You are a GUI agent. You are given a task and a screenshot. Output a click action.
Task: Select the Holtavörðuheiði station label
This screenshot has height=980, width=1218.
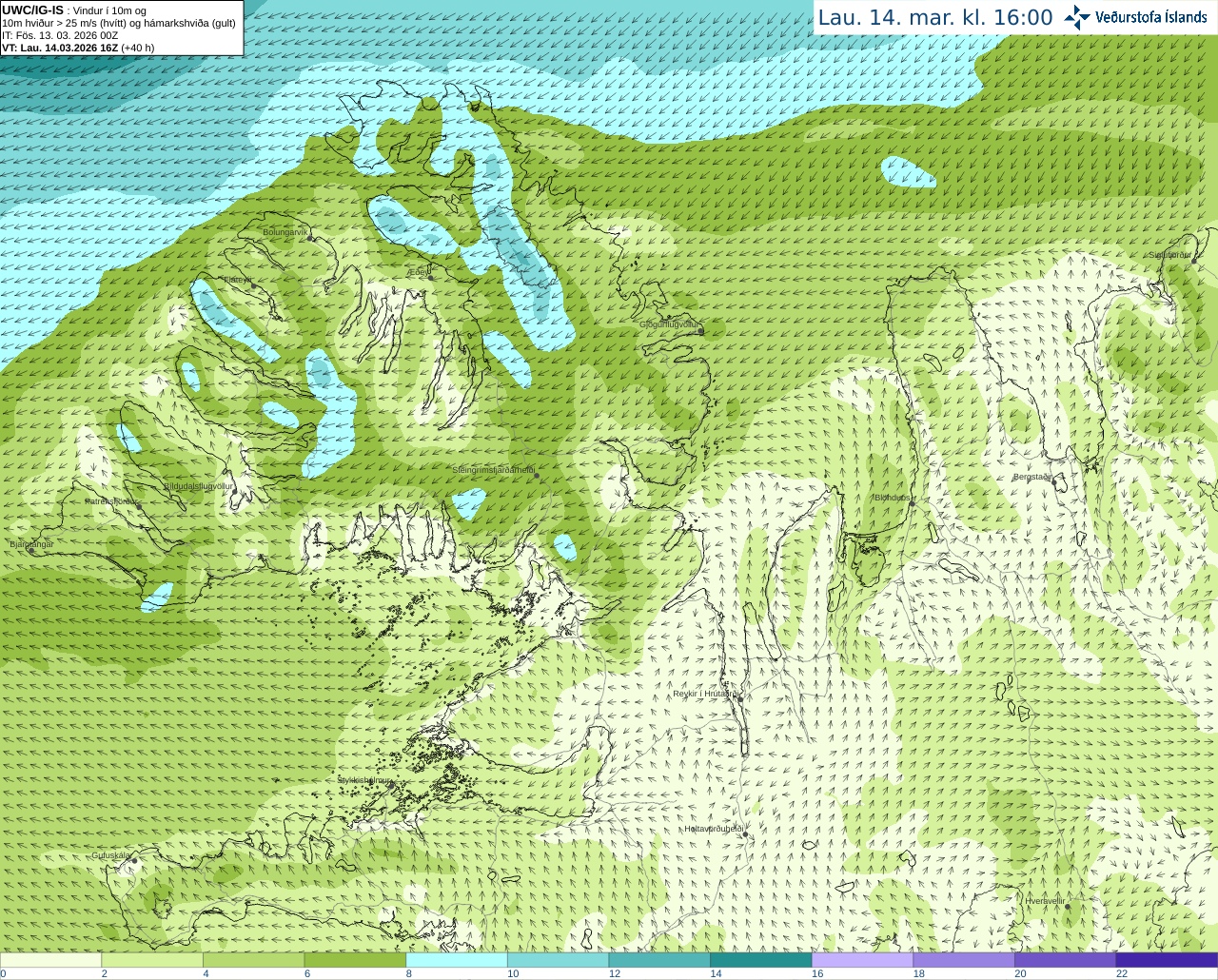point(714,829)
